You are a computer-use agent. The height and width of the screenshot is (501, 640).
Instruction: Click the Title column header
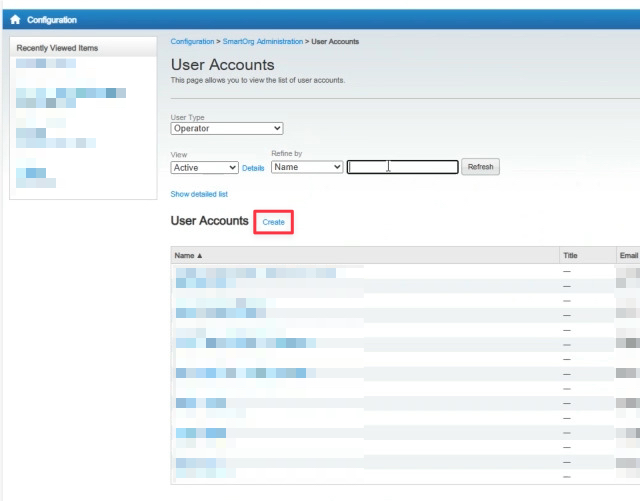click(x=570, y=256)
